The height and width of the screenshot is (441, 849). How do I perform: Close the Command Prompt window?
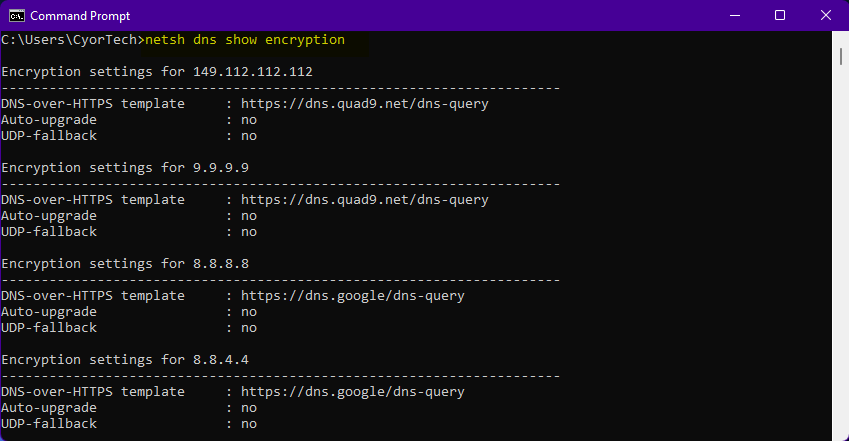pyautogui.click(x=826, y=16)
